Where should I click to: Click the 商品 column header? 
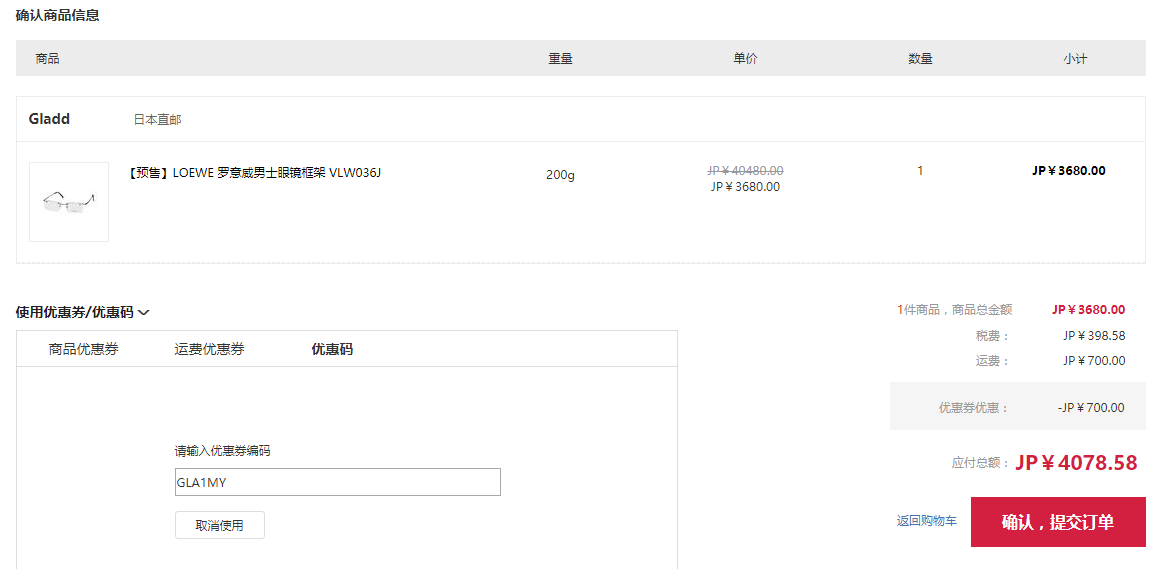pyautogui.click(x=47, y=59)
